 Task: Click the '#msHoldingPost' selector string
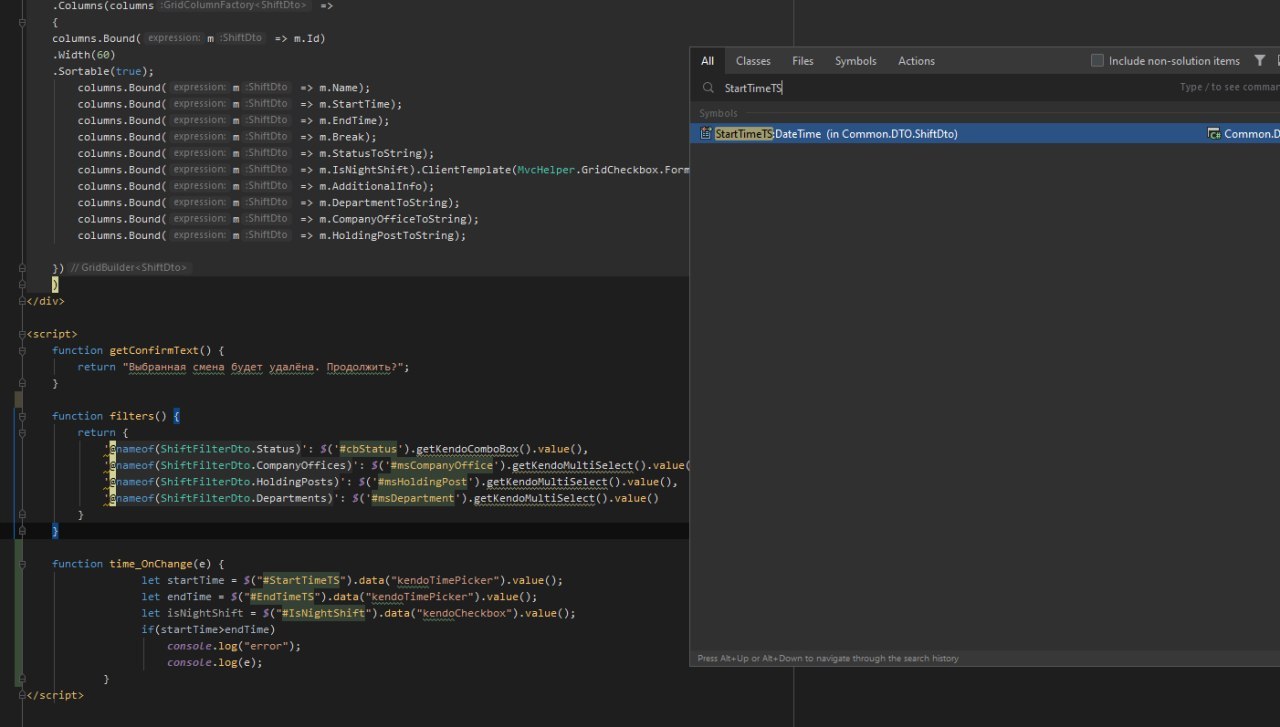click(422, 482)
